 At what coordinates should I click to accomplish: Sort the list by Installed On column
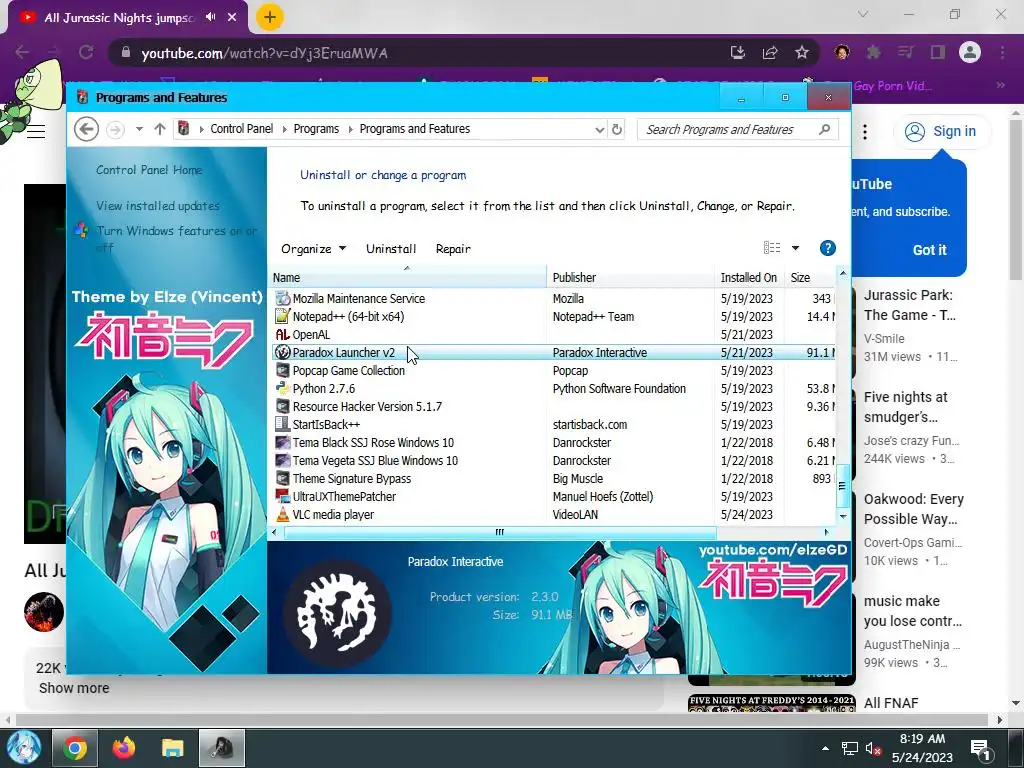[x=750, y=277]
